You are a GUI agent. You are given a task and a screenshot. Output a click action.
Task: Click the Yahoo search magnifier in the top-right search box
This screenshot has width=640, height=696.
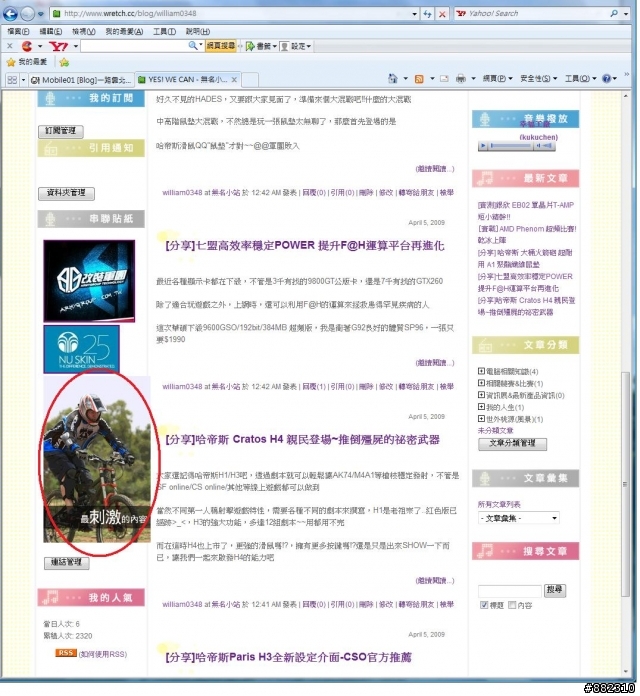[615, 13]
